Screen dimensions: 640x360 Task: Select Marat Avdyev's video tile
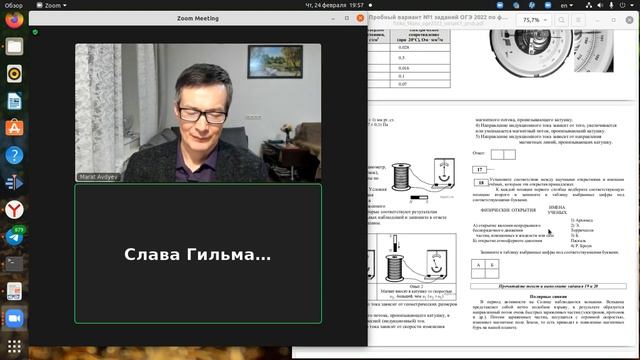point(198,113)
